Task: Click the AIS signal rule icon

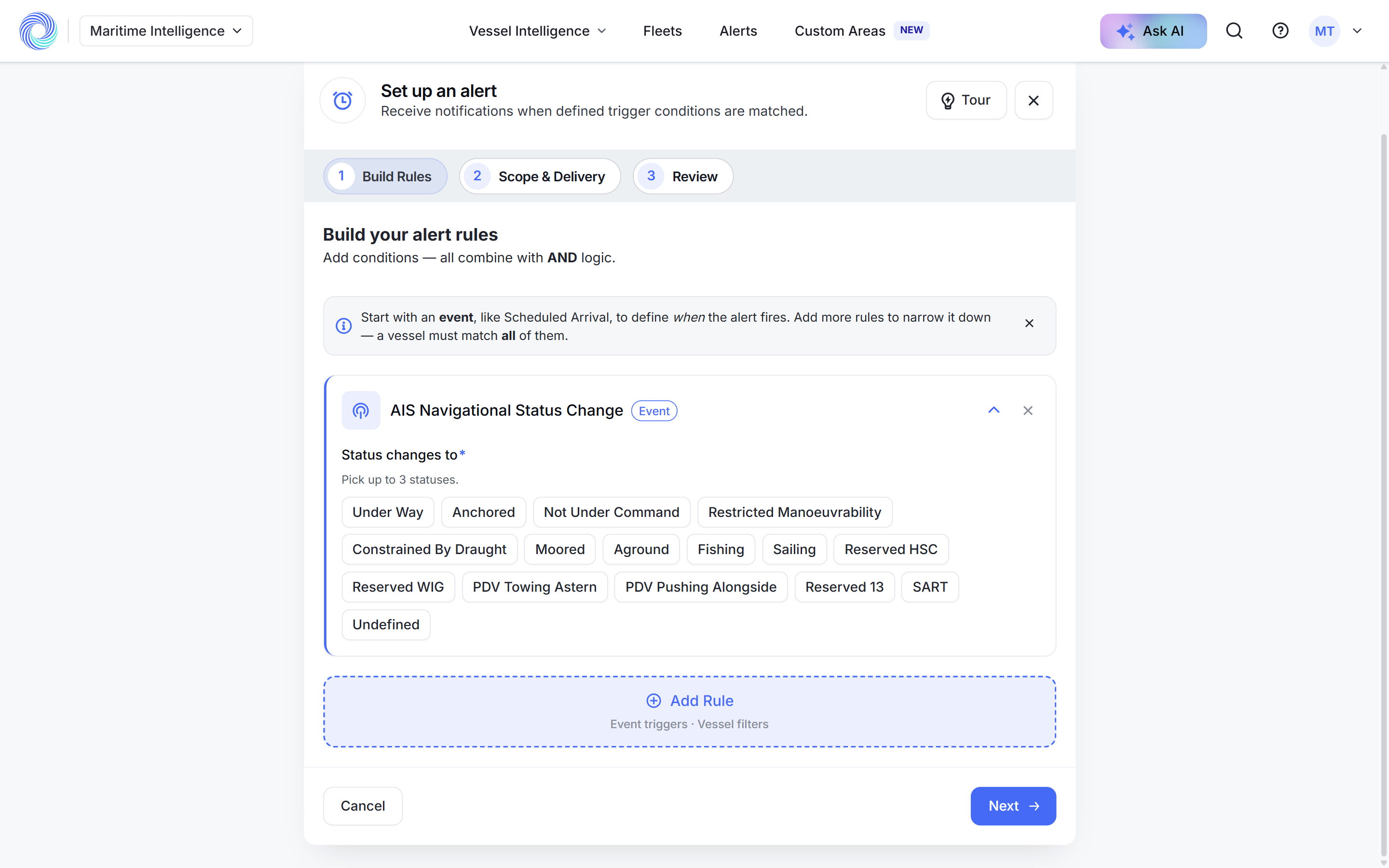Action: [360, 410]
